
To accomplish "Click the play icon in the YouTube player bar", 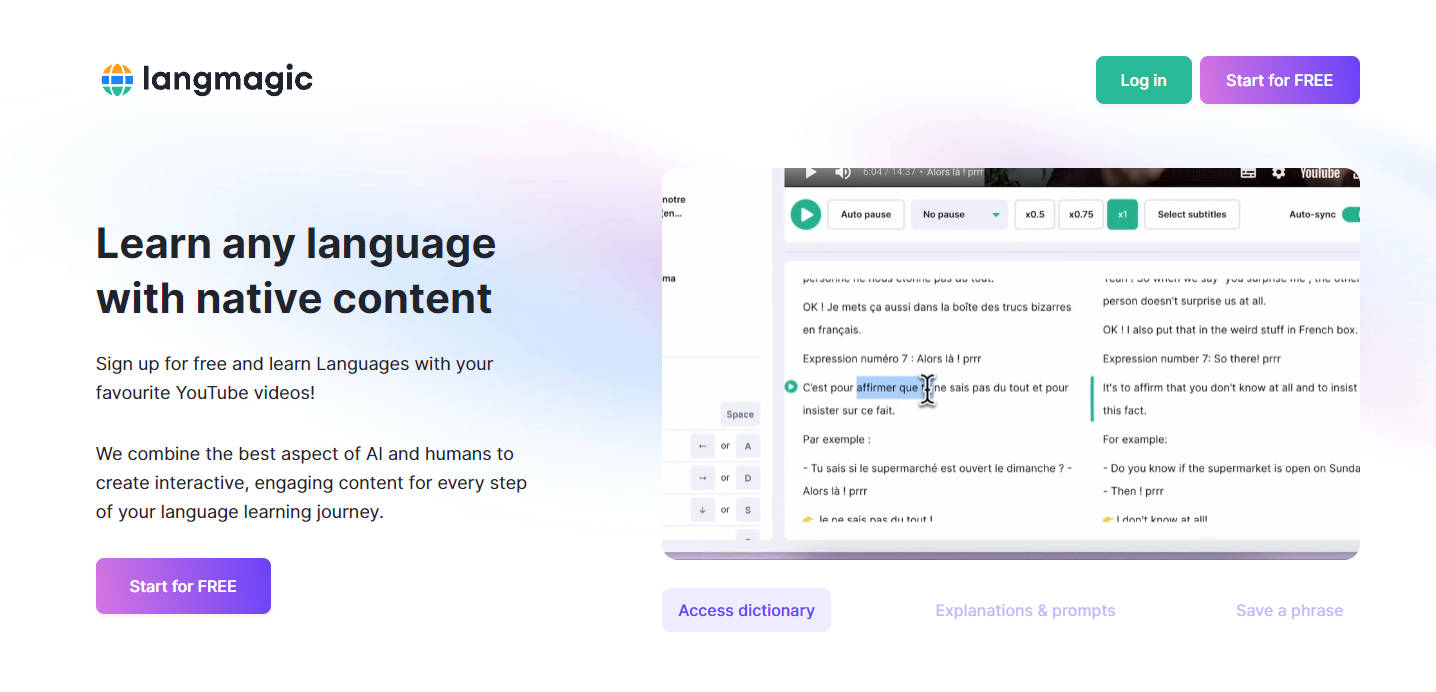I will pos(811,172).
